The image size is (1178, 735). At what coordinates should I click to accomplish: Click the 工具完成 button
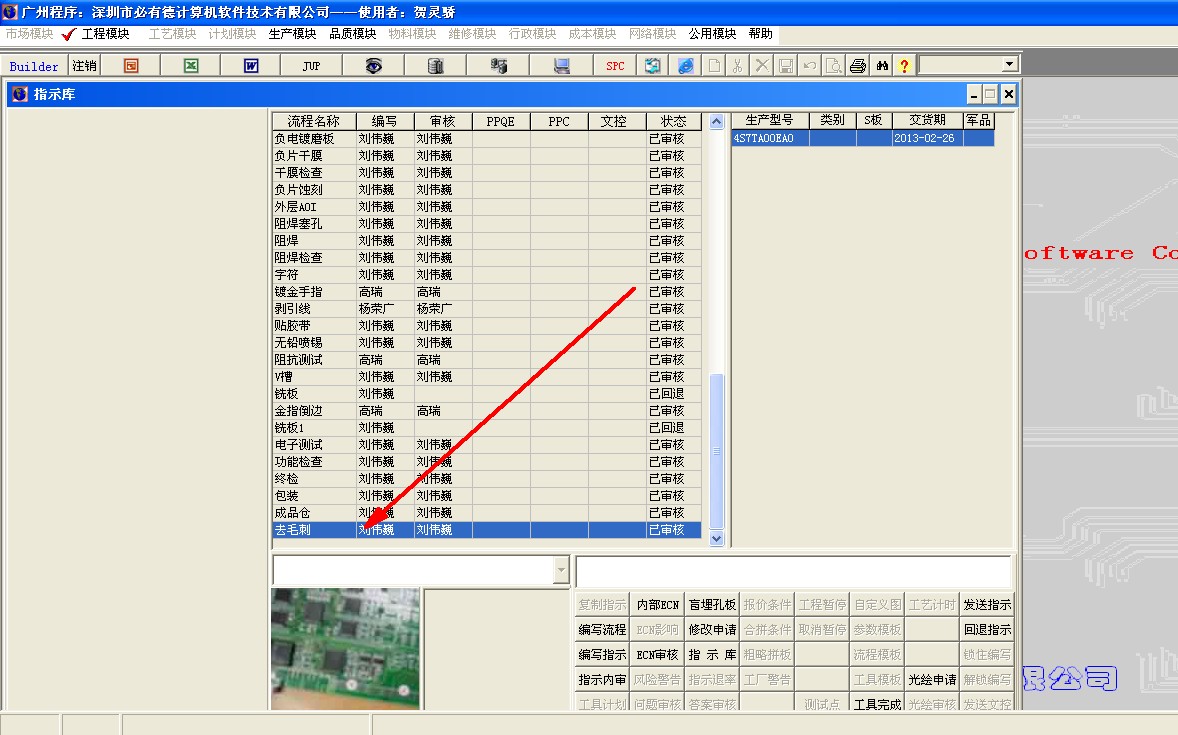click(877, 704)
